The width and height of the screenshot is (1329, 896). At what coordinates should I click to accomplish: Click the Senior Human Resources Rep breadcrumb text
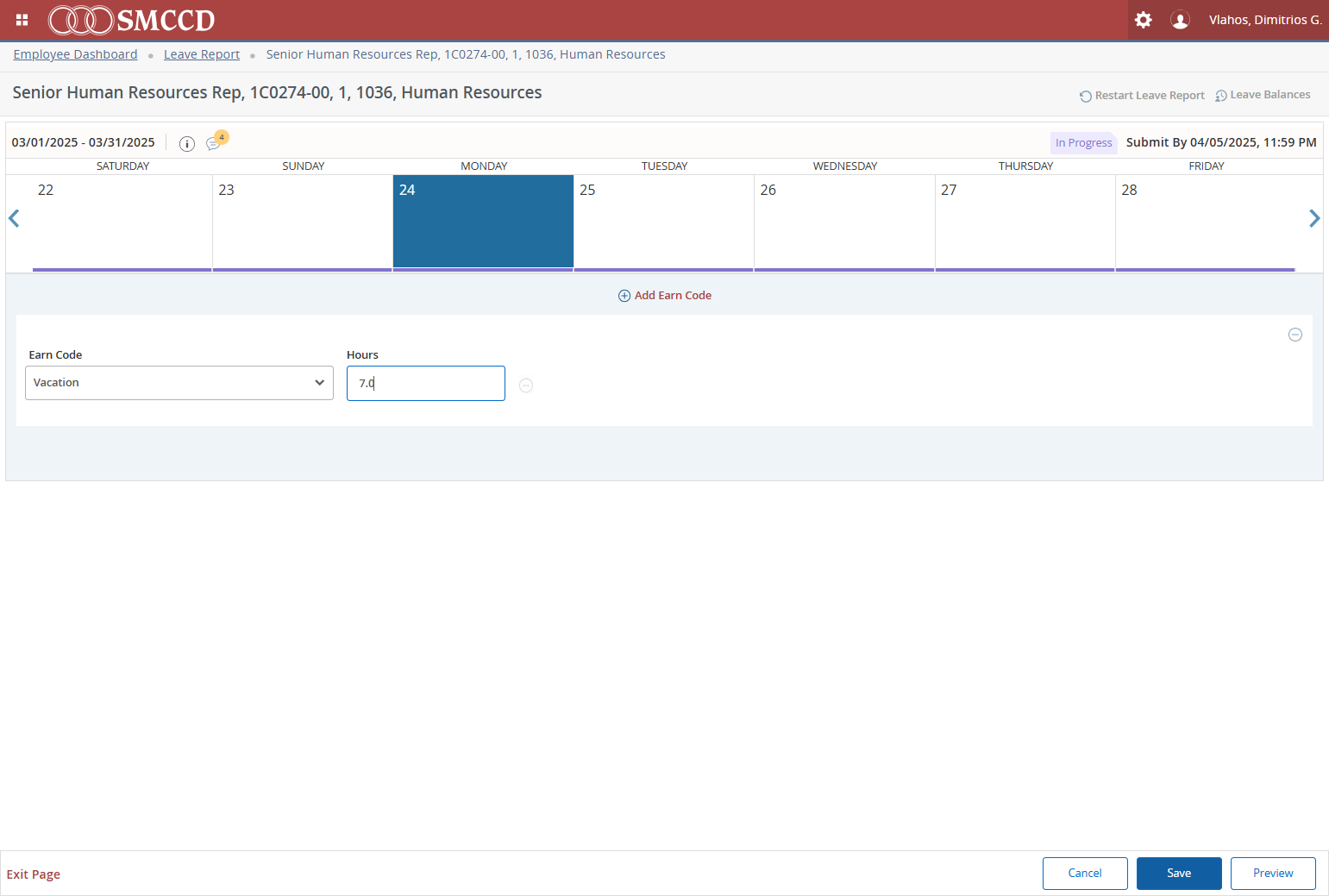[x=466, y=54]
